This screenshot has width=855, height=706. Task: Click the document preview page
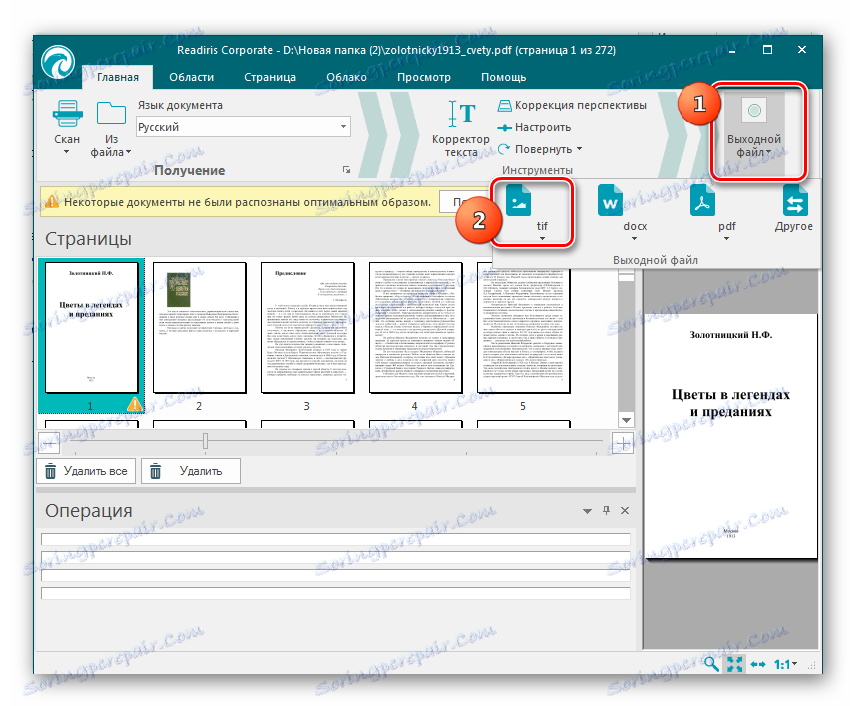(x=731, y=436)
